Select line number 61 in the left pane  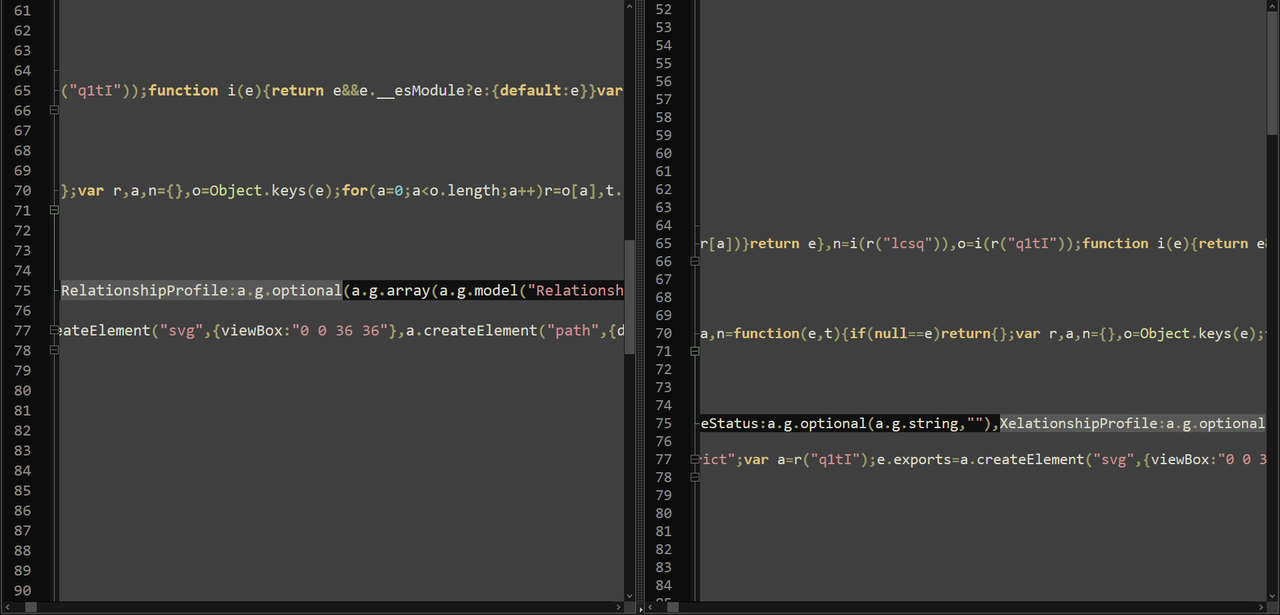(x=22, y=10)
